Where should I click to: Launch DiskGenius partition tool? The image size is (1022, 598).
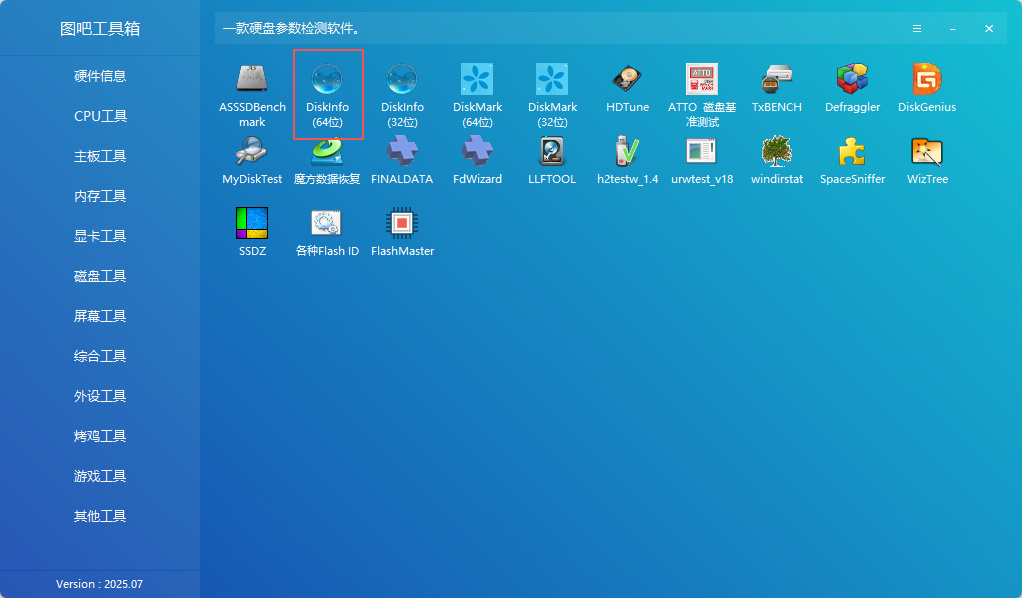pos(927,88)
